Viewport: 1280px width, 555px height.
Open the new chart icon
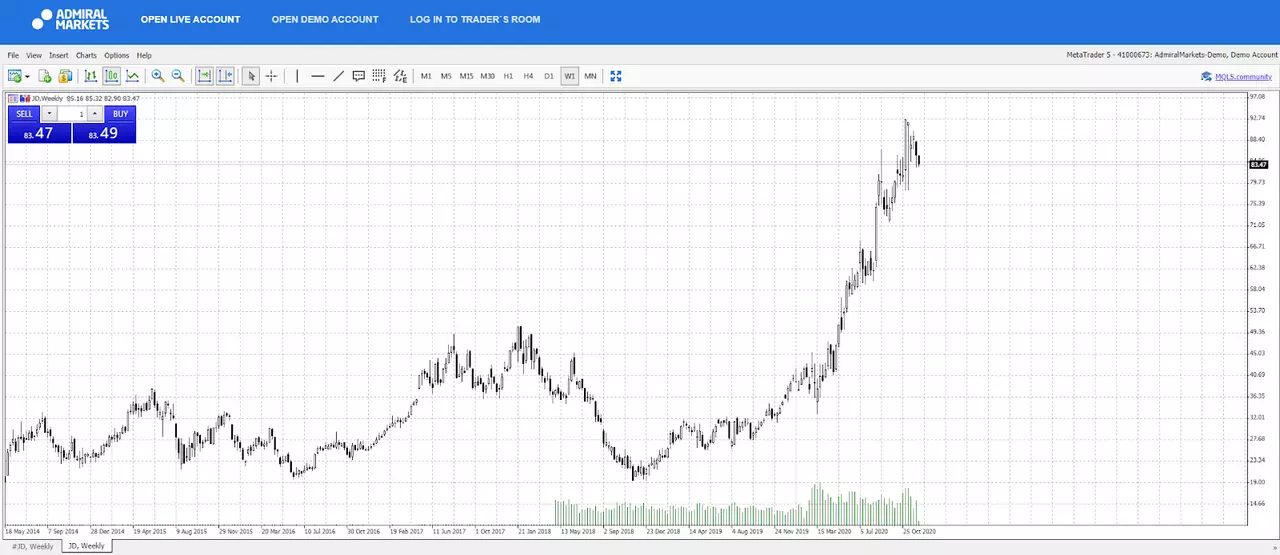(x=14, y=76)
